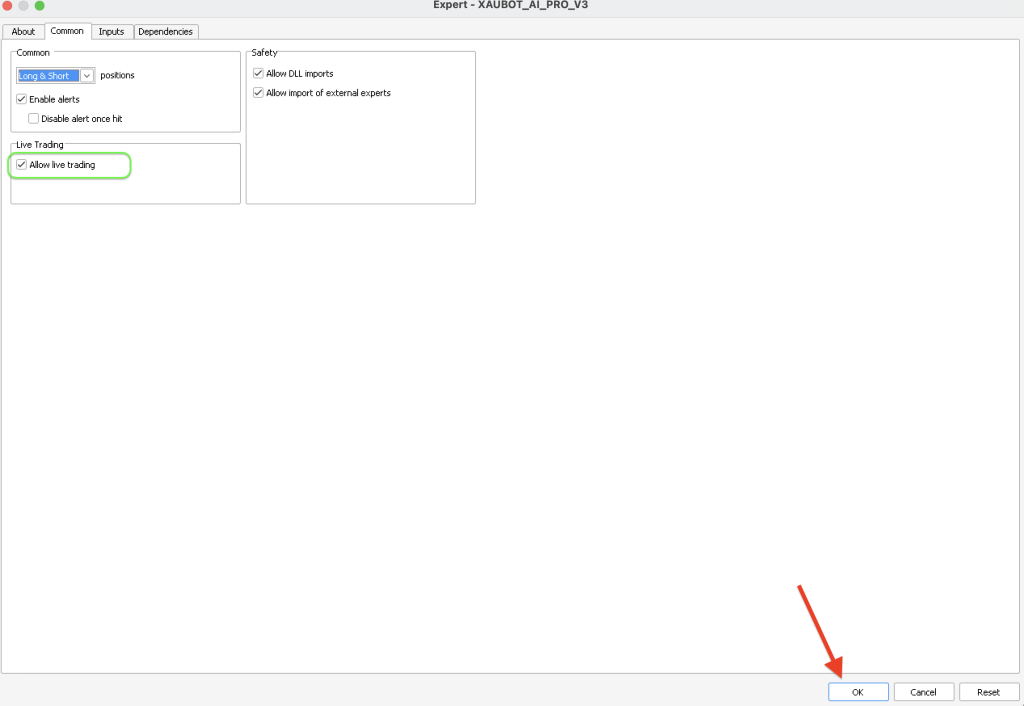The image size is (1024, 706).
Task: Disable the Enable alerts checkbox
Action: [x=21, y=98]
